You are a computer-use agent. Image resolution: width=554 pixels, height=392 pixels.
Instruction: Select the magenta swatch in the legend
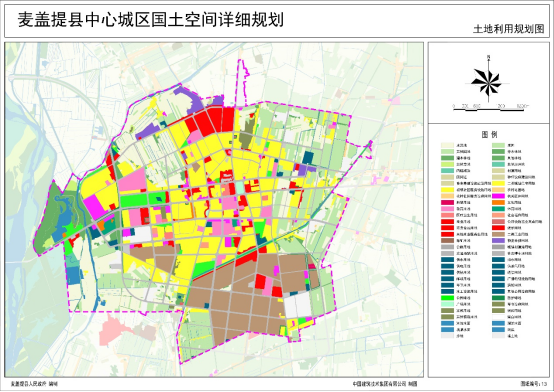(498, 196)
